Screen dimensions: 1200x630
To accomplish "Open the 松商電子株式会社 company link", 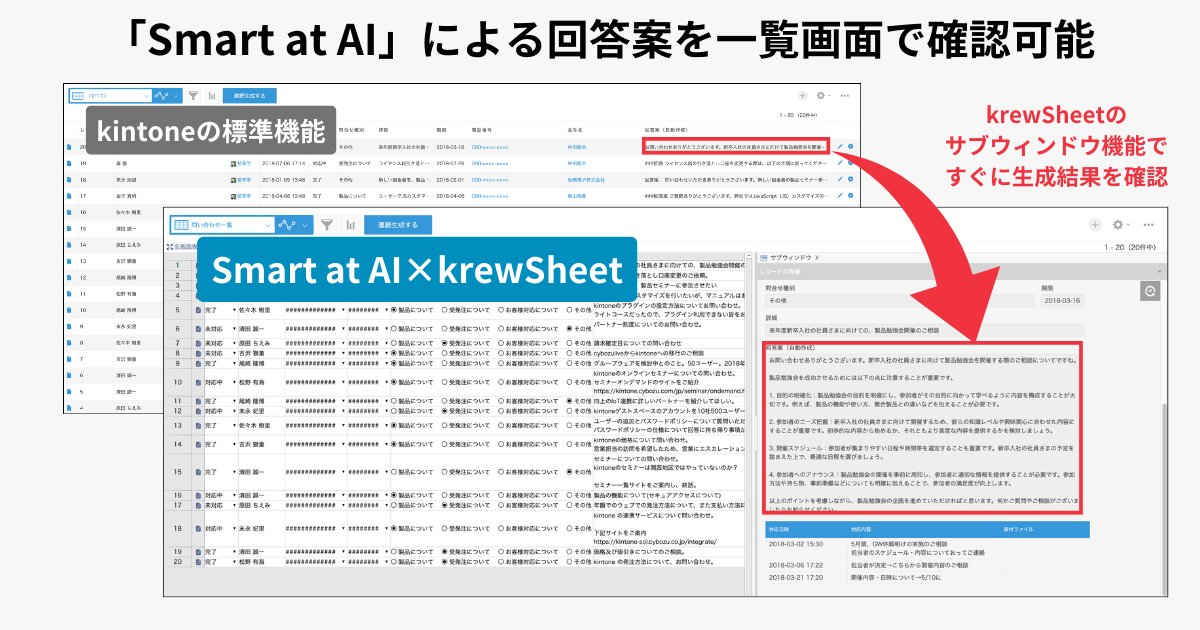I will coord(584,179).
